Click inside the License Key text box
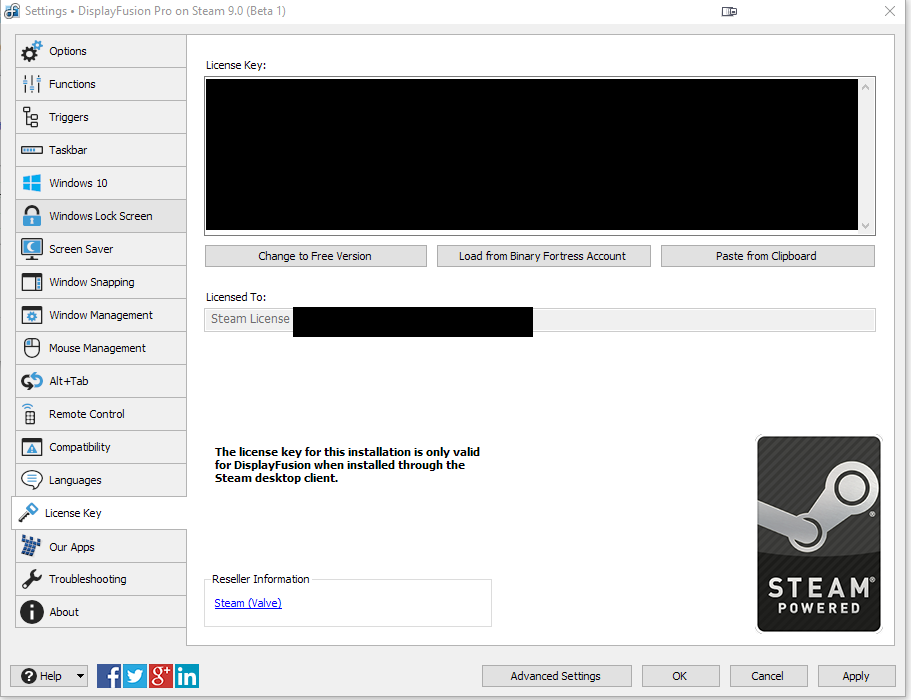 tap(530, 155)
